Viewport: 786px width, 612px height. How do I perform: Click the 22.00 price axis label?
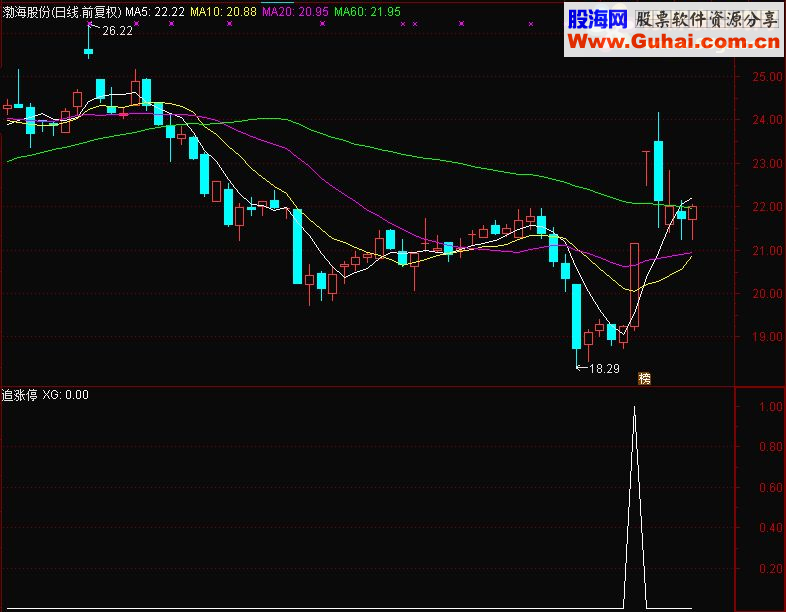click(x=767, y=207)
